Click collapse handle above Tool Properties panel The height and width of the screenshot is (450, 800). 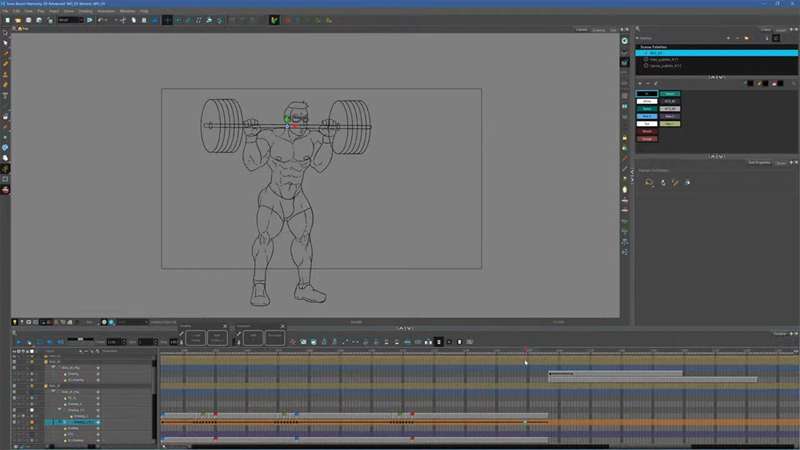pos(717,156)
